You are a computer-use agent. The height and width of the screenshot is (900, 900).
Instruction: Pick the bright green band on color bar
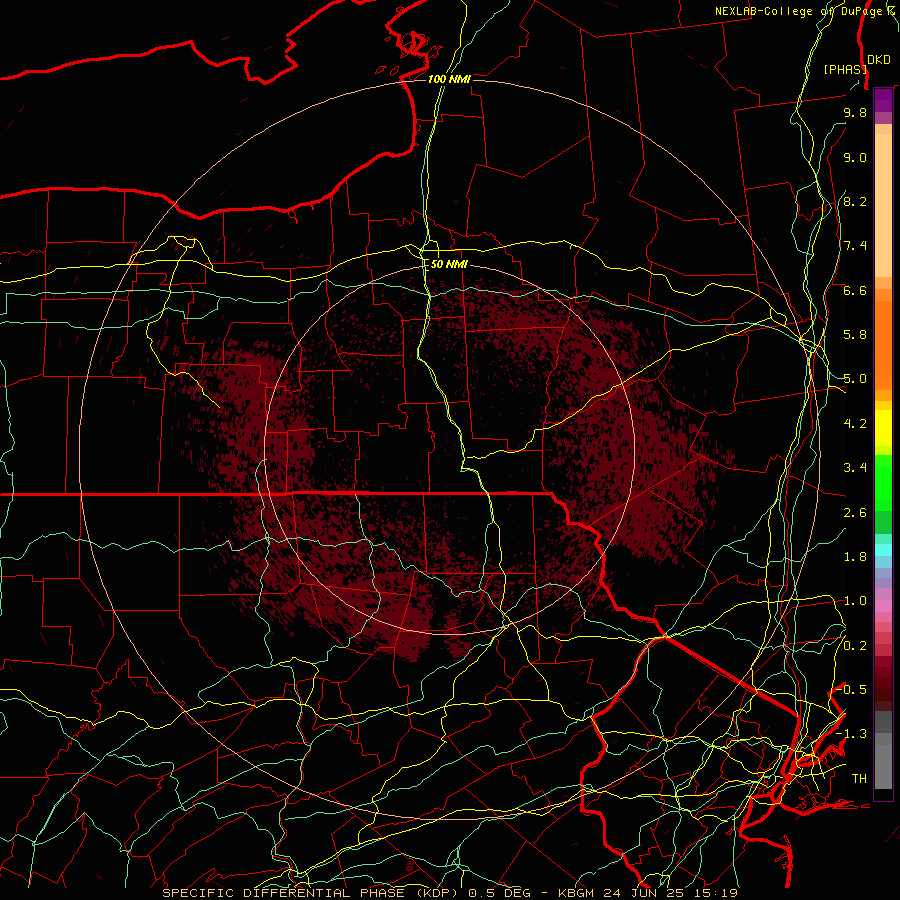[883, 483]
